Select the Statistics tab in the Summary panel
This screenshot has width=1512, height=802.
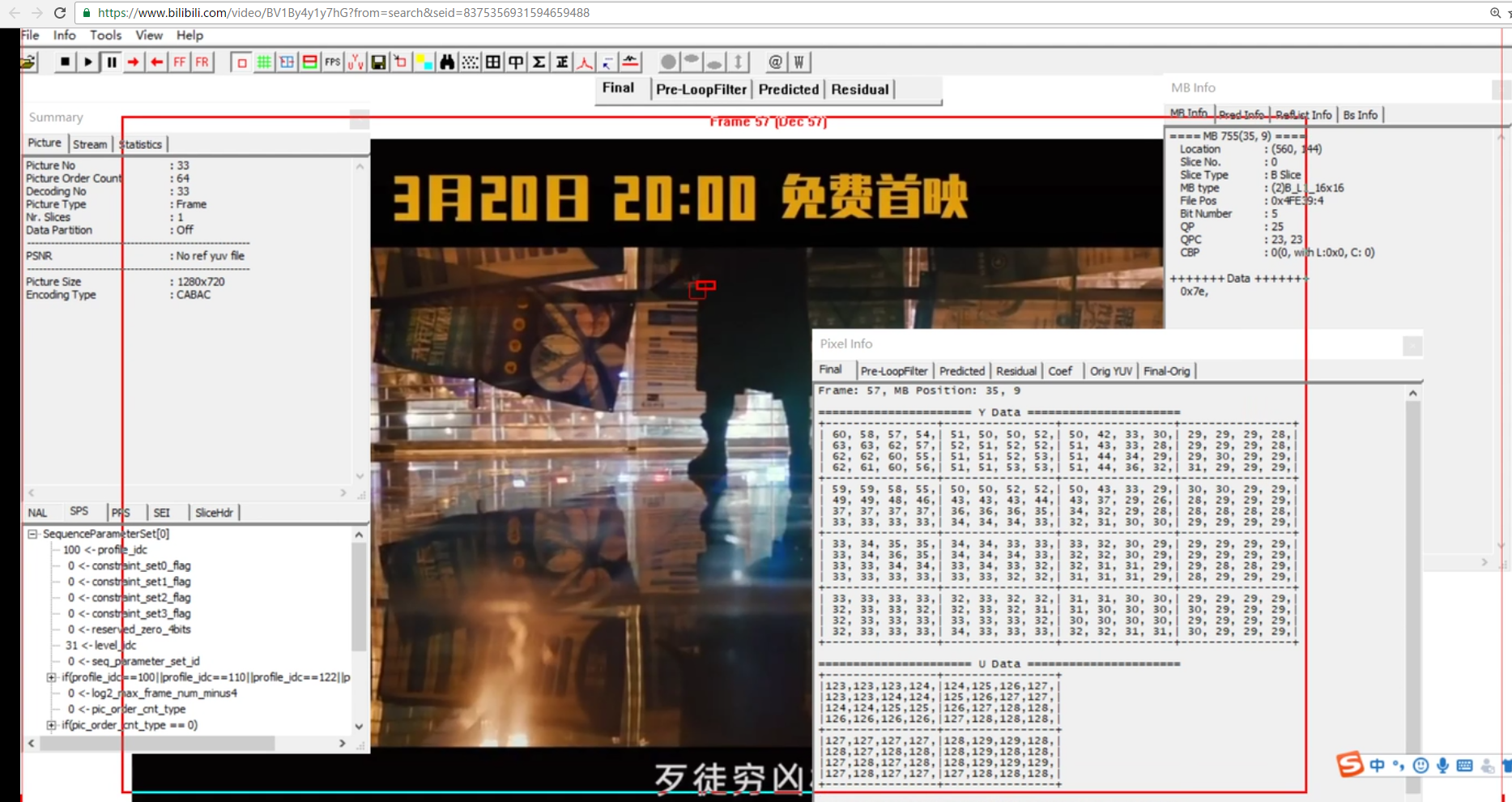[x=141, y=144]
